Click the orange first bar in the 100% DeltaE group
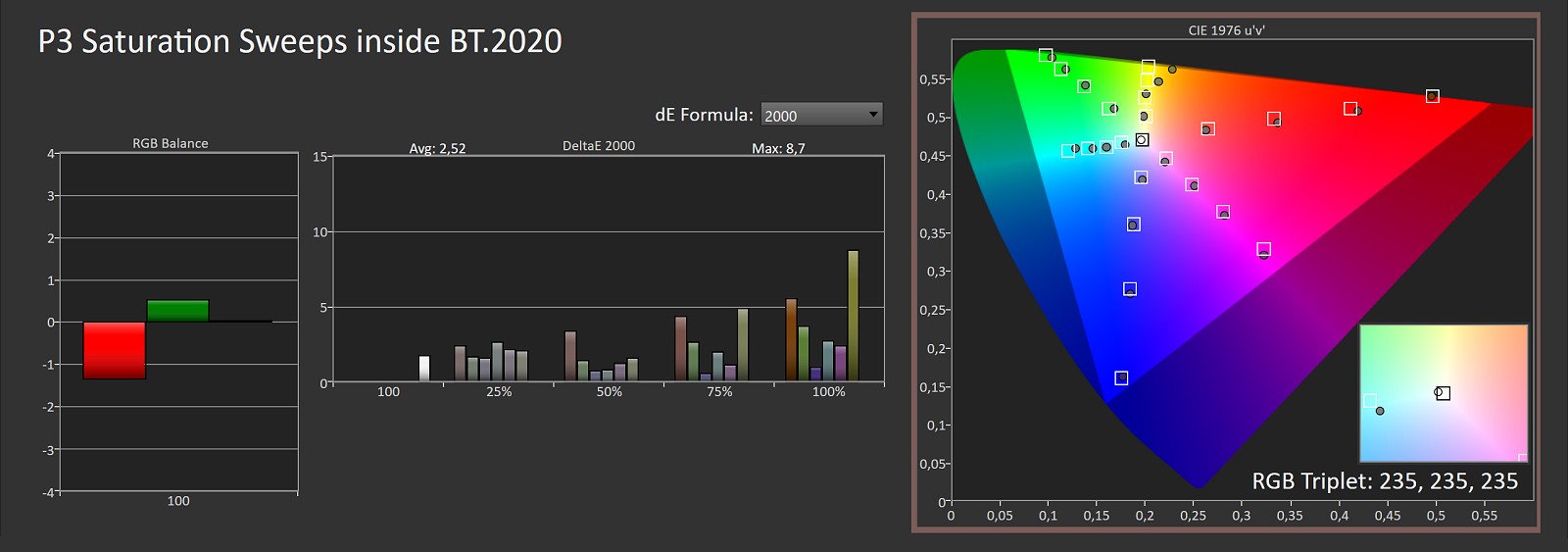Viewport: 1568px width, 552px height. coord(791,340)
